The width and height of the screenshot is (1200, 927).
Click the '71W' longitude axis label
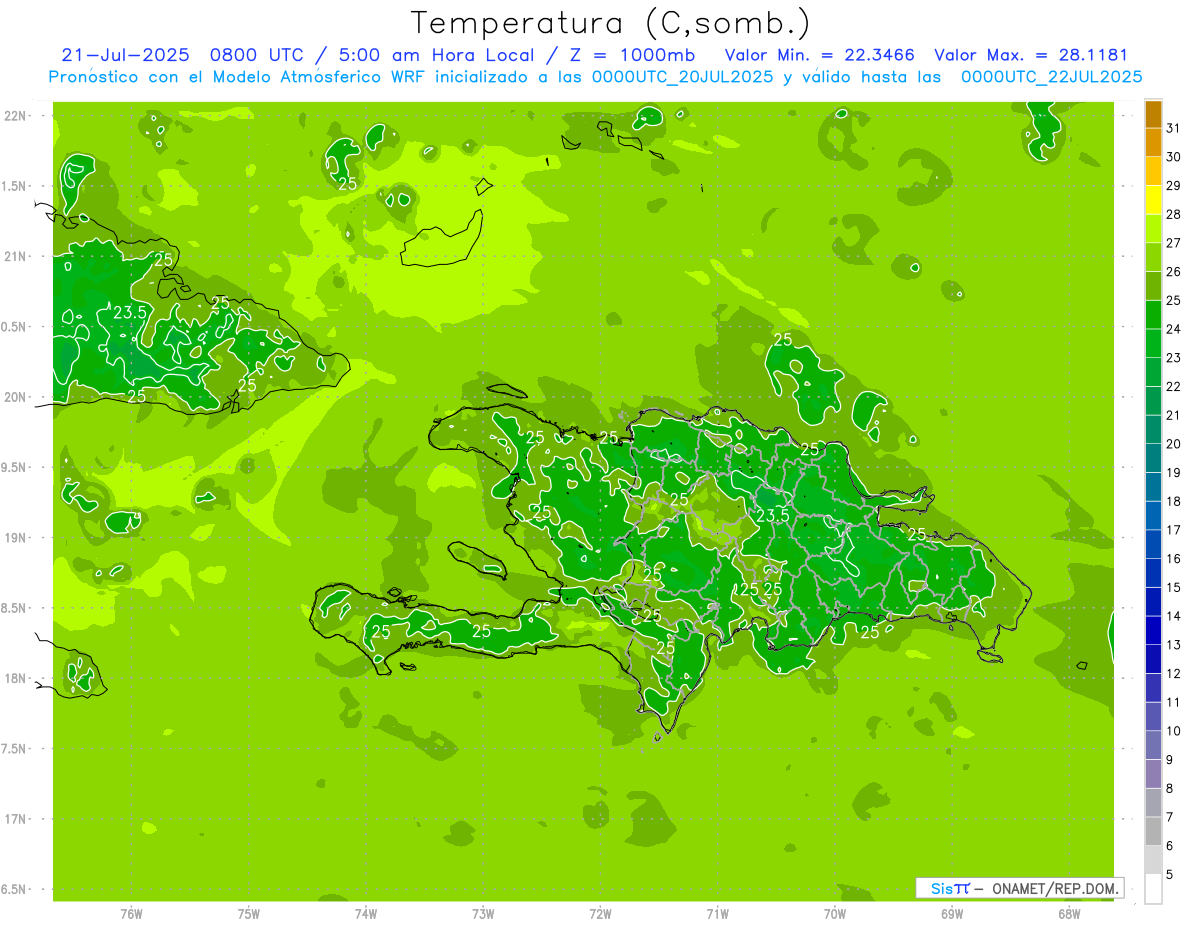pyautogui.click(x=717, y=913)
